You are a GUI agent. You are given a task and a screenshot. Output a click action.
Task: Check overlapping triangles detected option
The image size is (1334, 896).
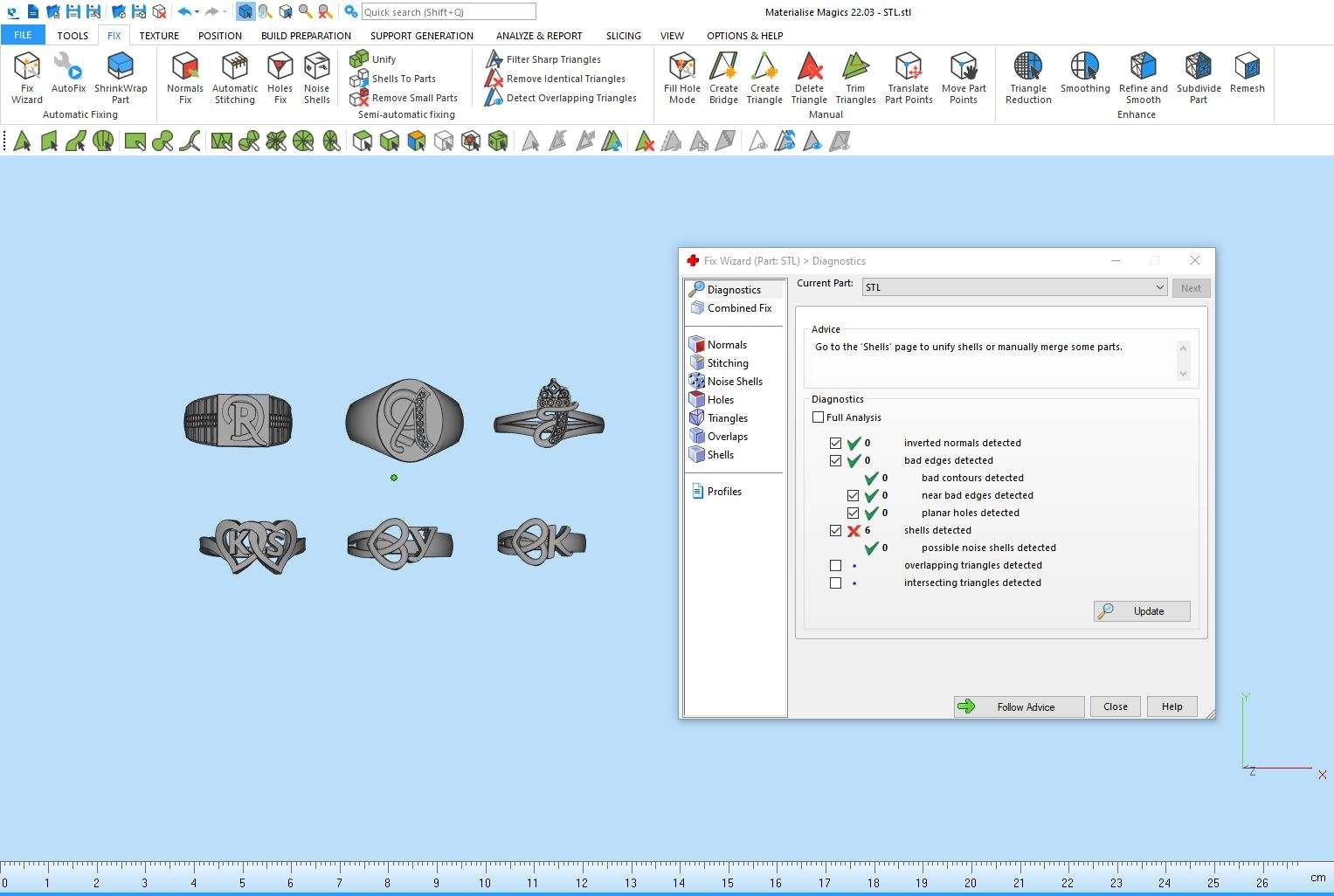tap(836, 565)
